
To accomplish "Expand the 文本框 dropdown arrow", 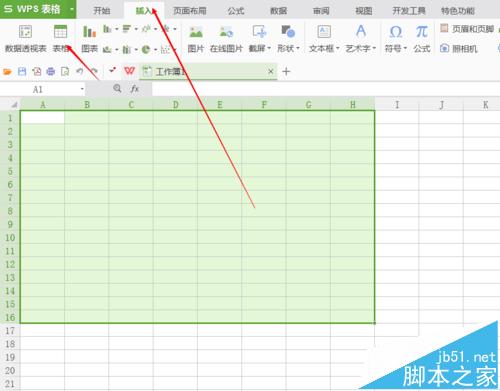I will point(338,48).
